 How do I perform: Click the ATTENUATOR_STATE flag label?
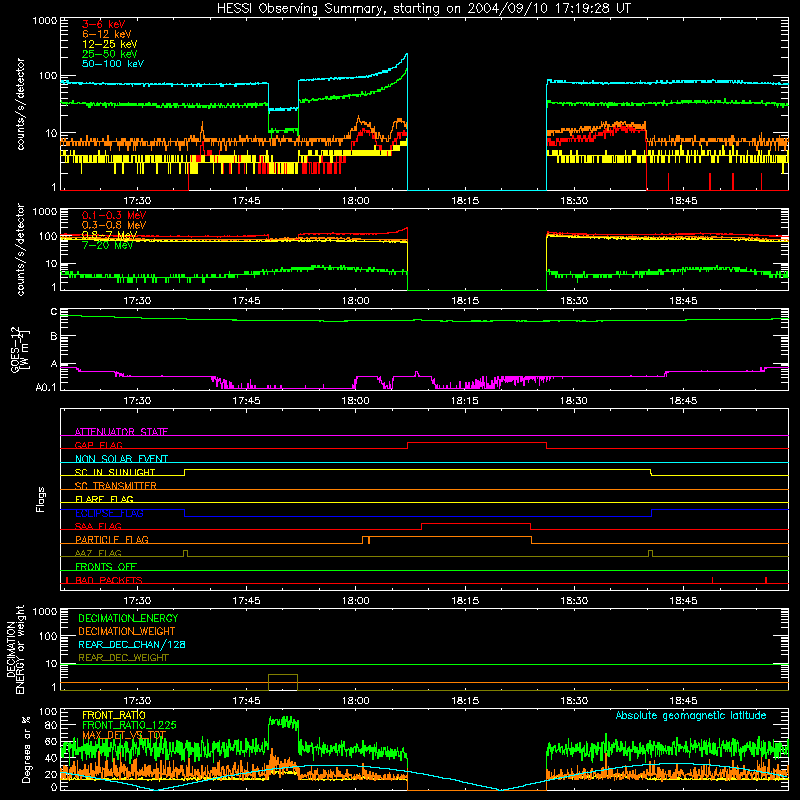click(121, 432)
